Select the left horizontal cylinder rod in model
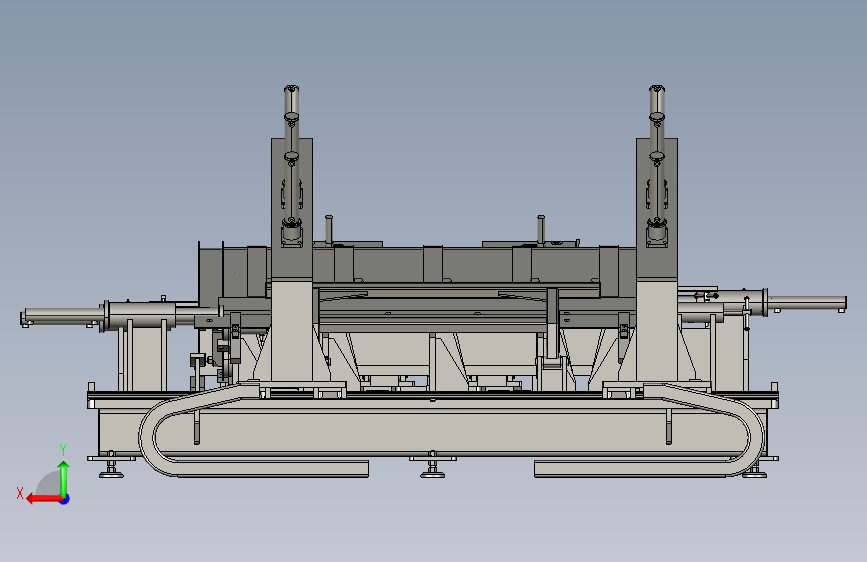The image size is (867, 562). pyautogui.click(x=62, y=315)
